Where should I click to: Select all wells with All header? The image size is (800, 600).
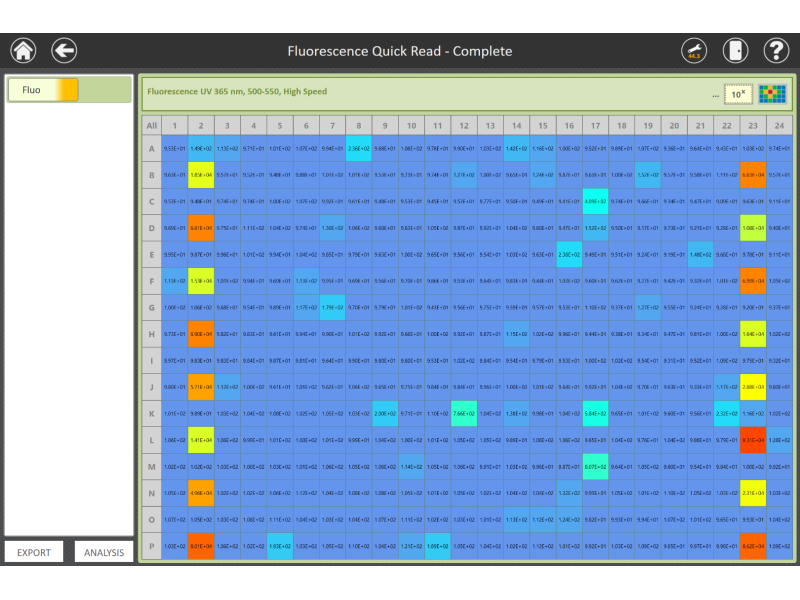[x=151, y=125]
